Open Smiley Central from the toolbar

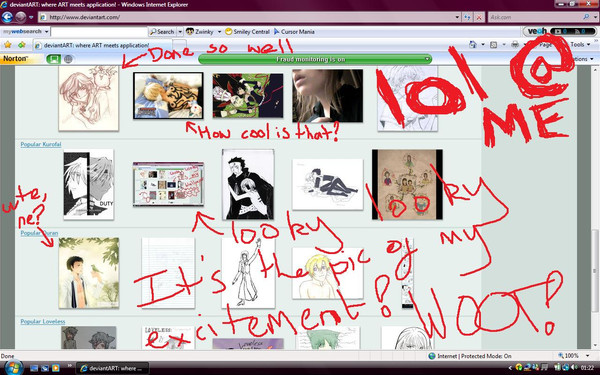pyautogui.click(x=247, y=32)
